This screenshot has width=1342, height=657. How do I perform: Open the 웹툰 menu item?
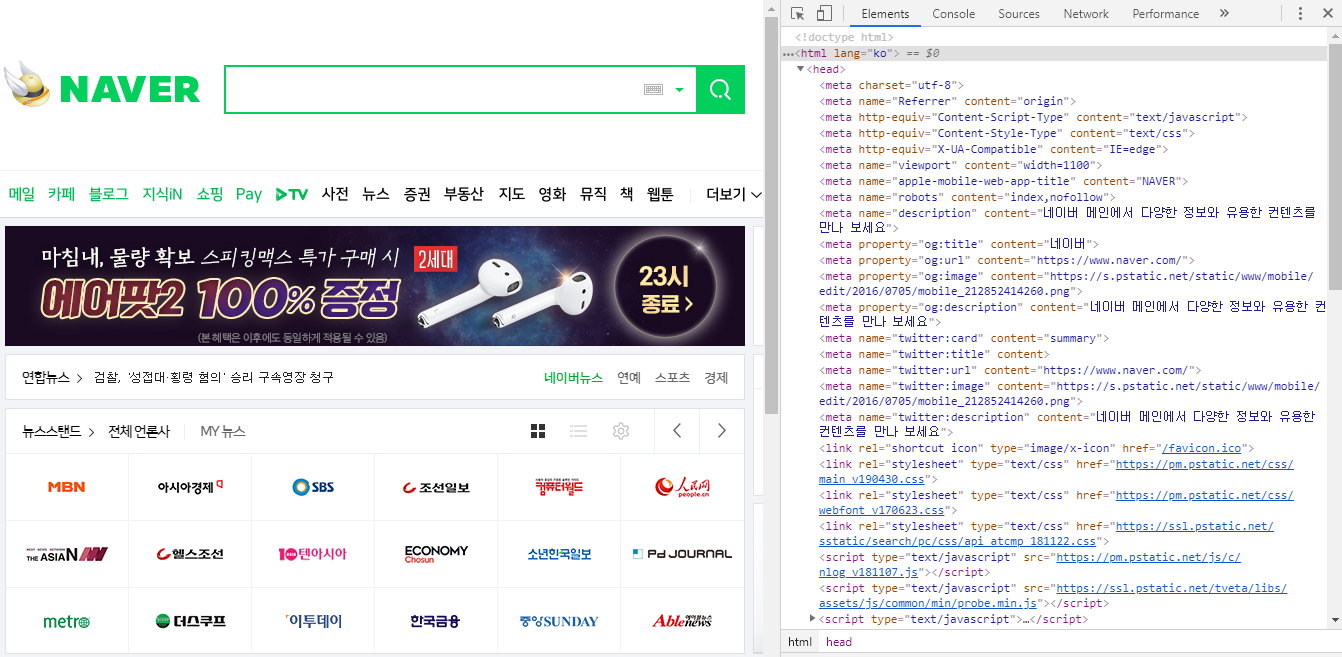tap(660, 194)
